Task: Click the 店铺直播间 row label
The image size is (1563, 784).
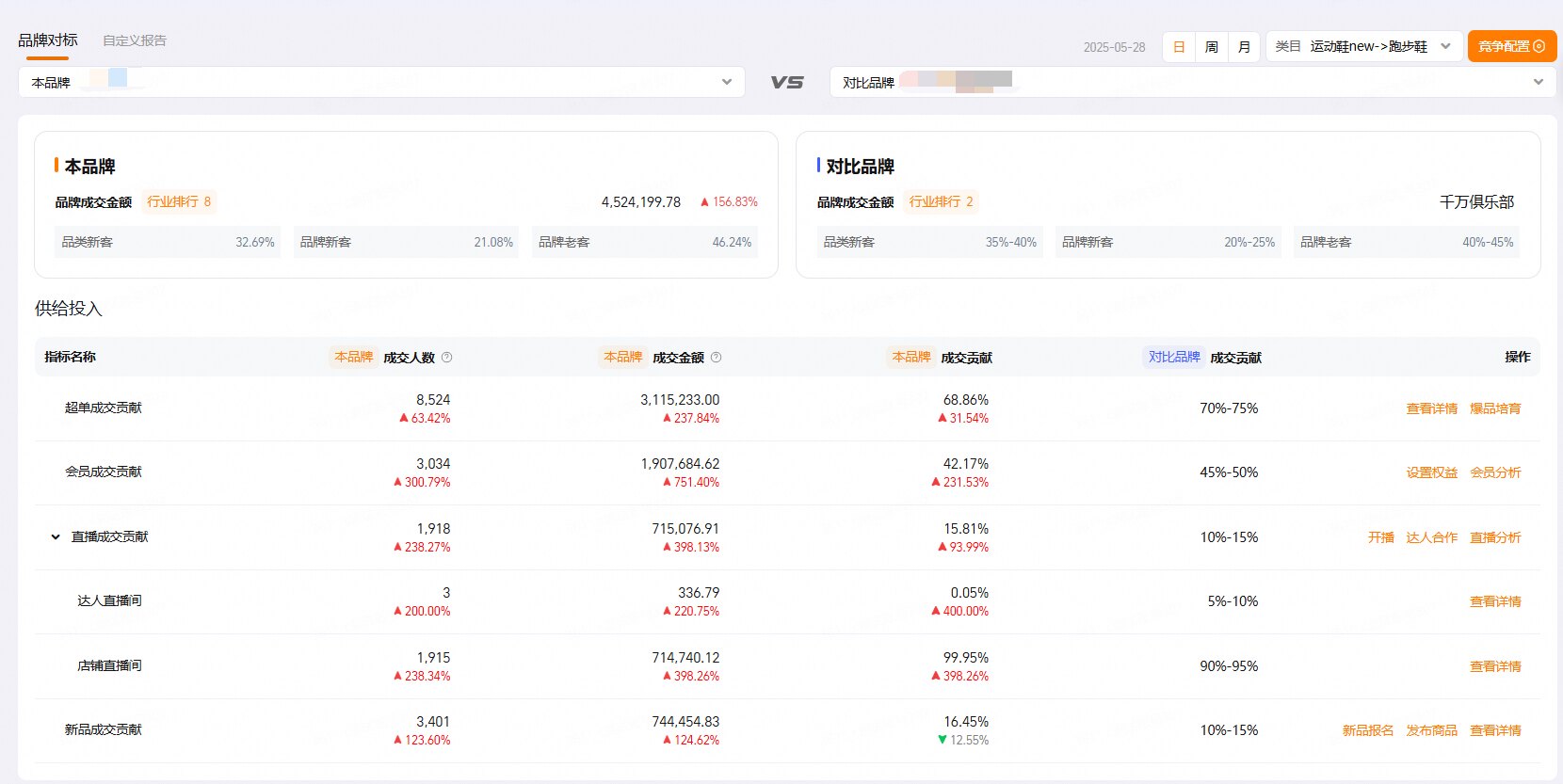Action: pos(109,665)
